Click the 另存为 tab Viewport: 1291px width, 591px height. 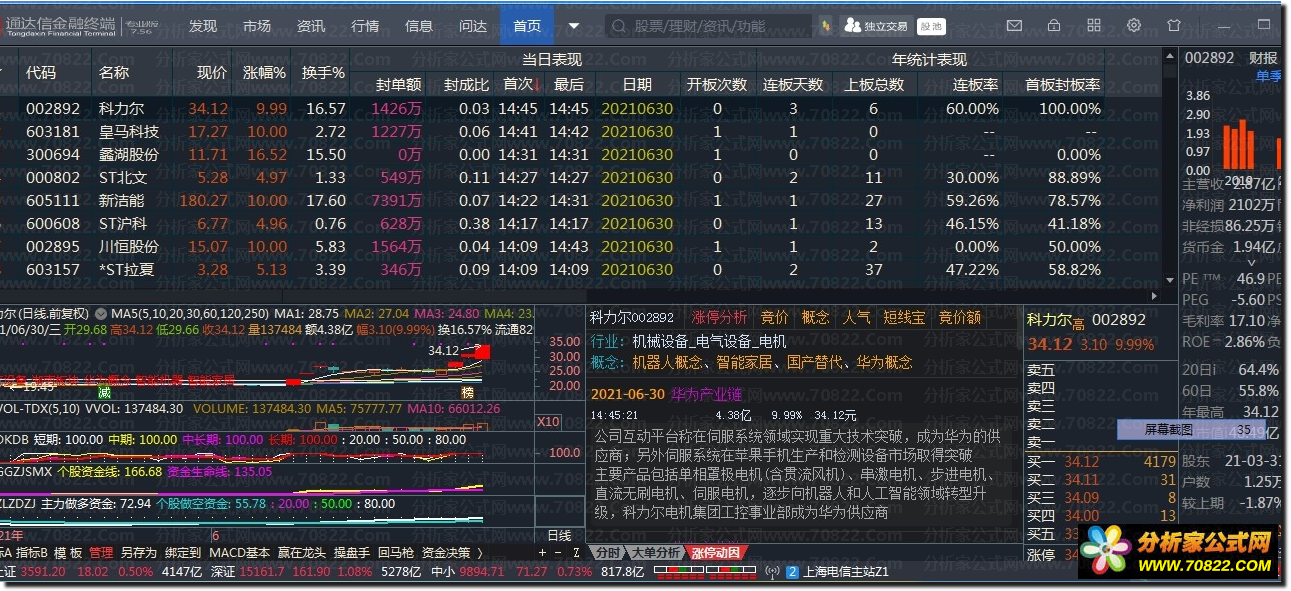tap(138, 552)
